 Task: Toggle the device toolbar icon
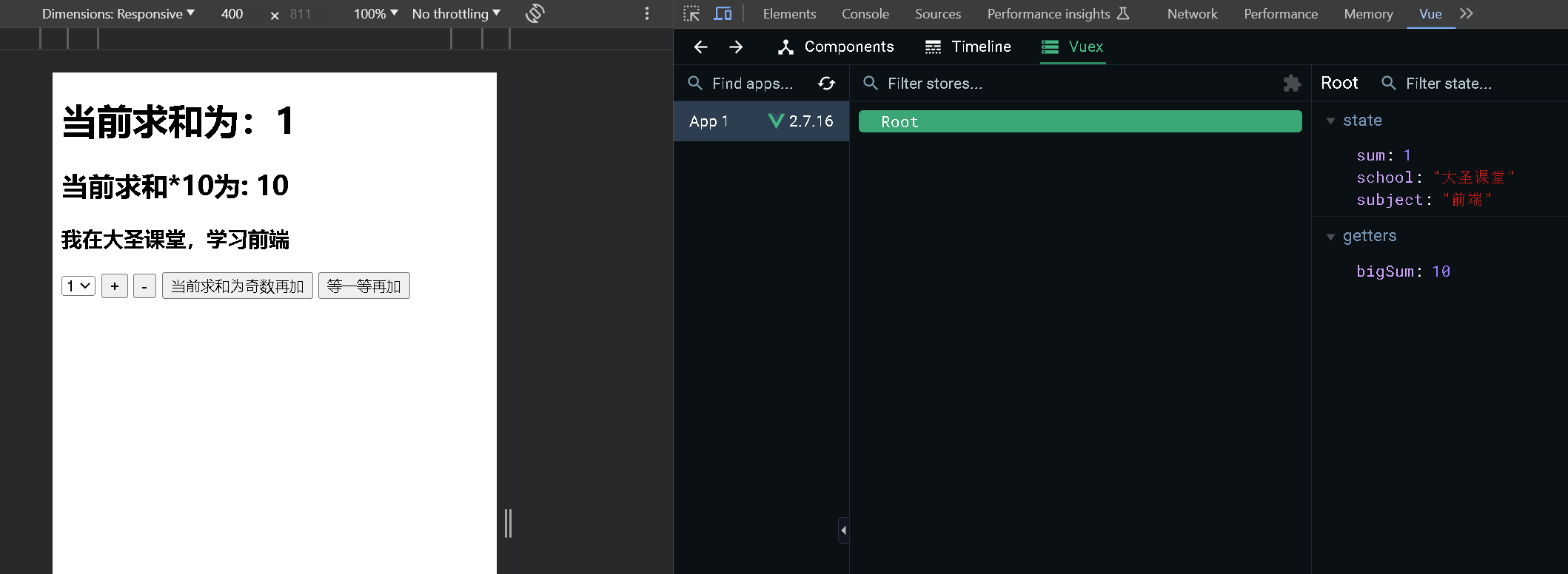pos(723,13)
